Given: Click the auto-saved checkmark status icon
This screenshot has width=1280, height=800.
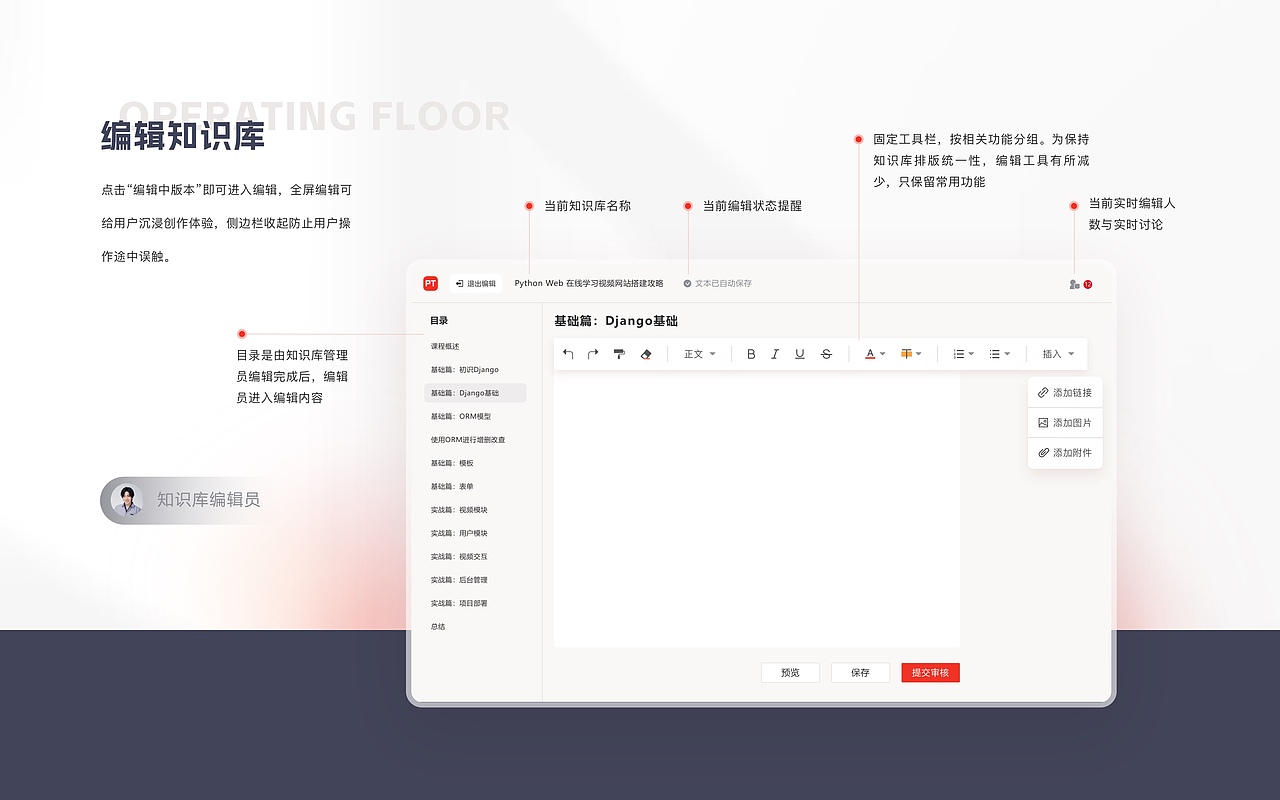Looking at the screenshot, I should pos(687,283).
